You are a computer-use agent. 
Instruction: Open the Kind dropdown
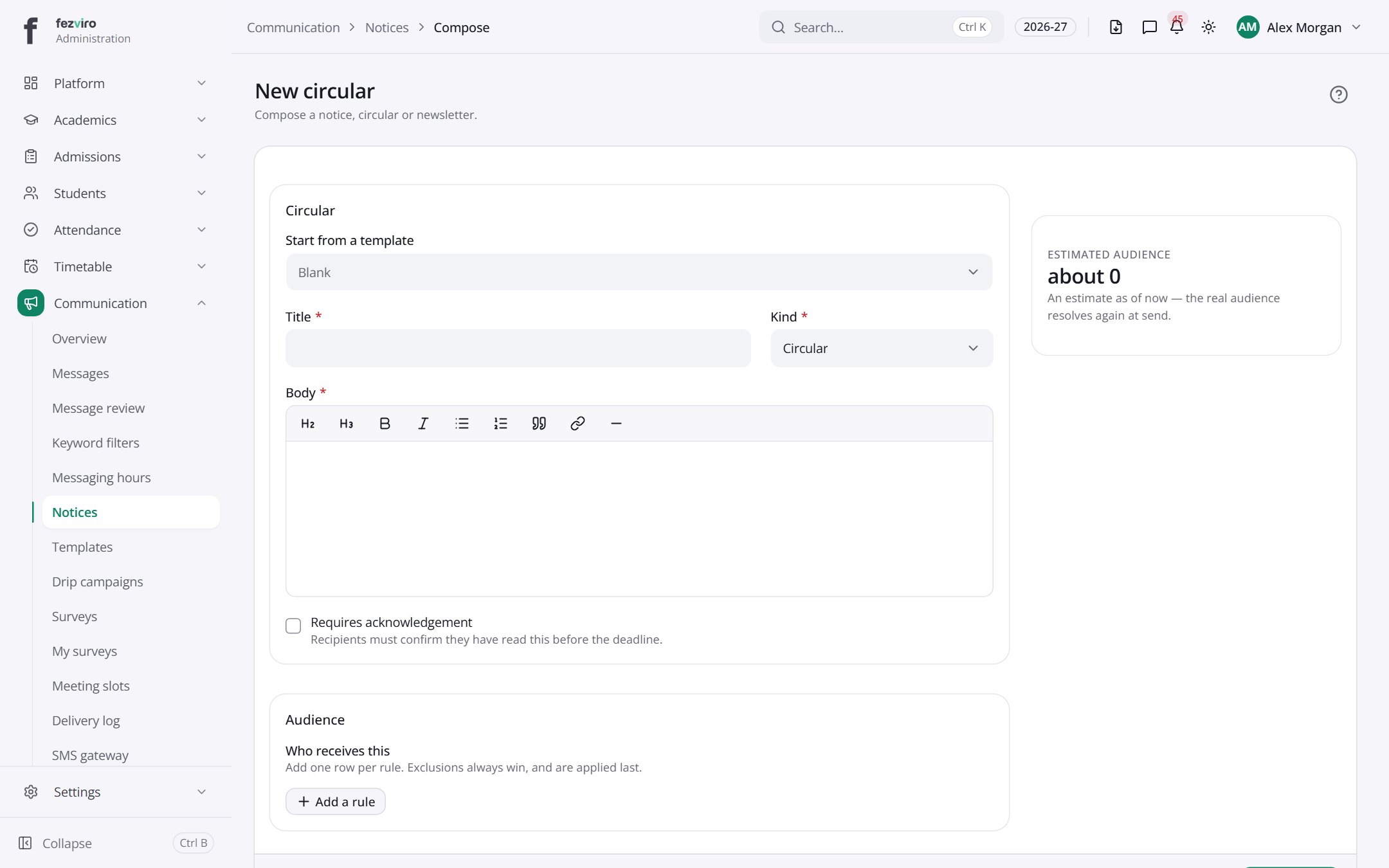point(882,348)
